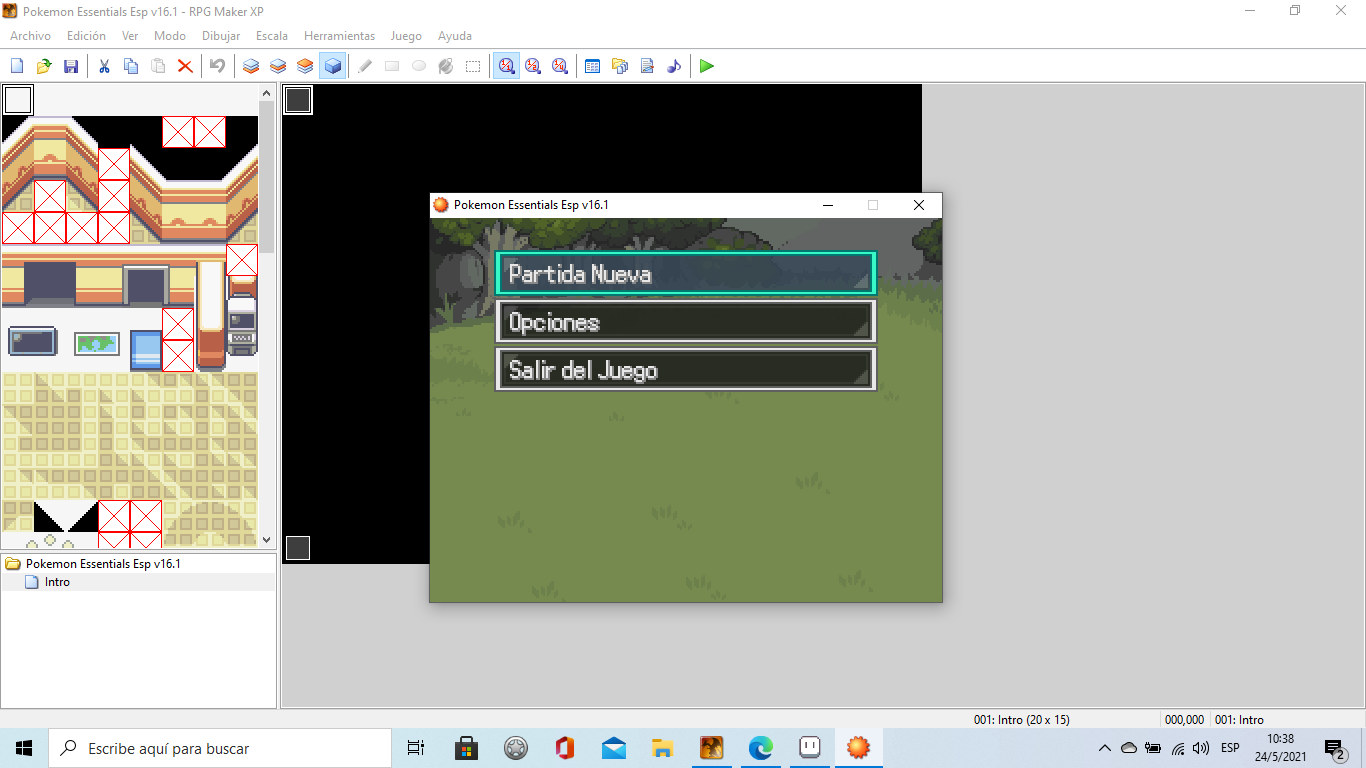Toggle the Events layer mode
Screen dimensions: 1366x768
pyautogui.click(x=333, y=66)
